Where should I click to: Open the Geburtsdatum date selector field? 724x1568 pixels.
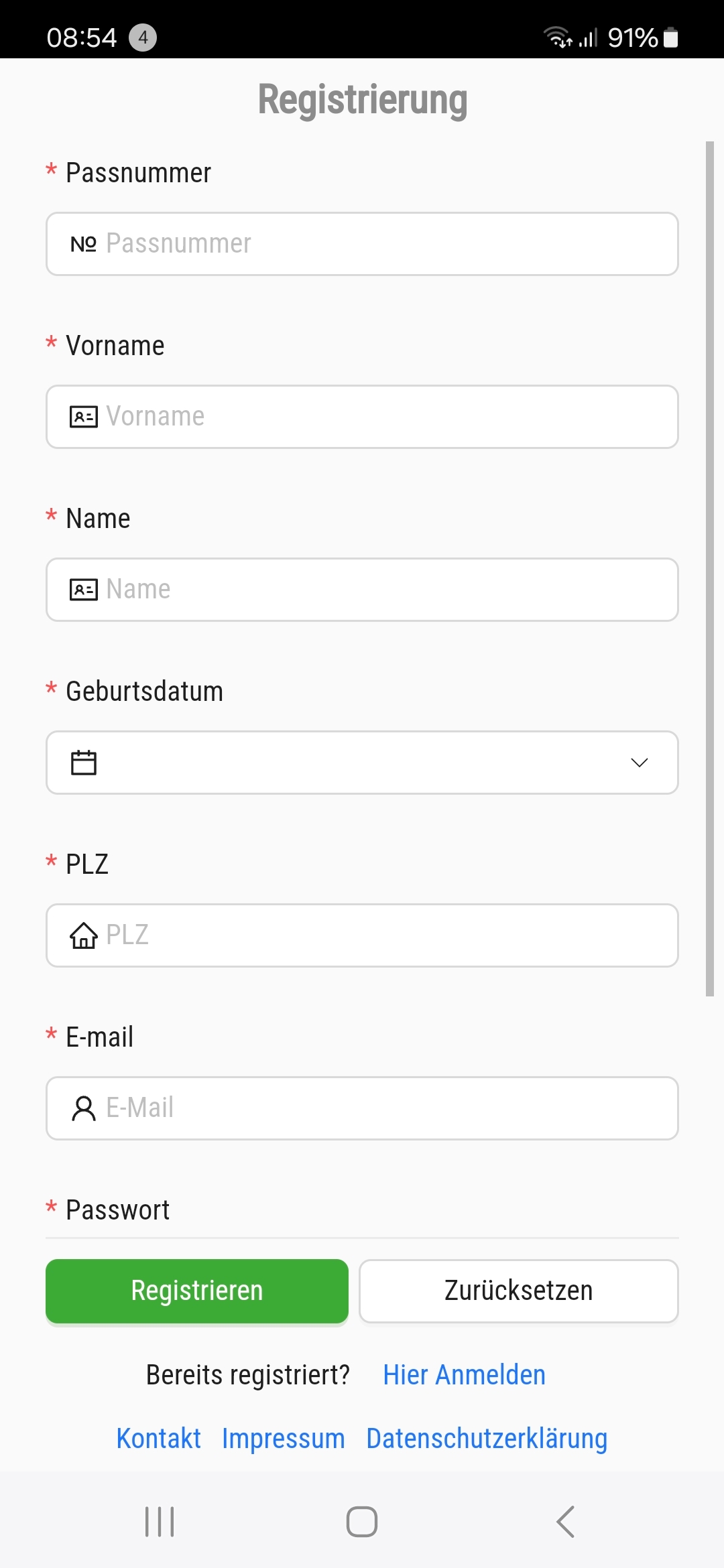(x=362, y=763)
